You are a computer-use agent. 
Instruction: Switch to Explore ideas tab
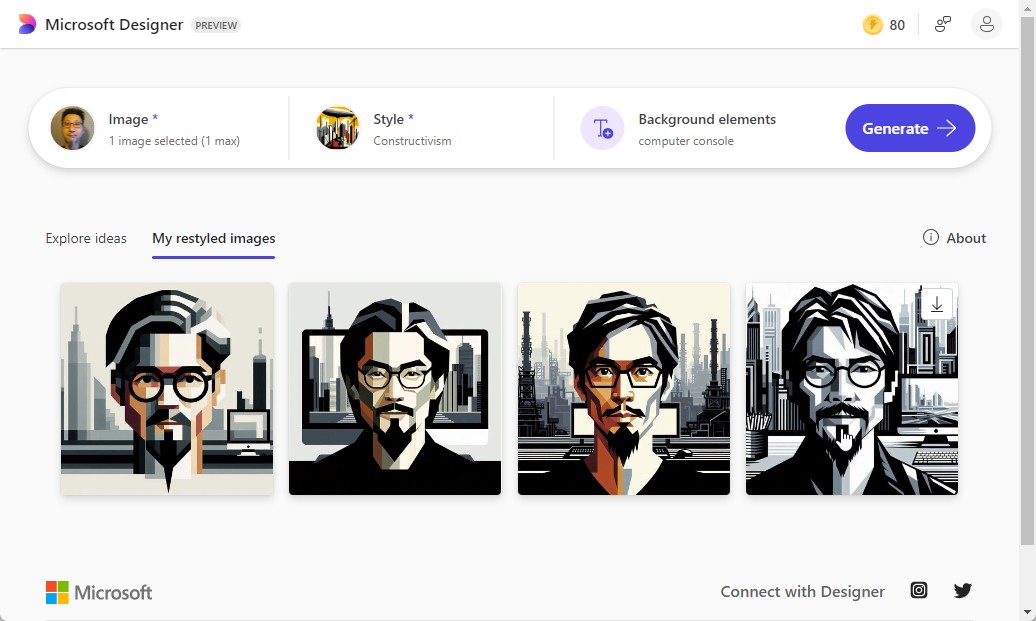[86, 238]
